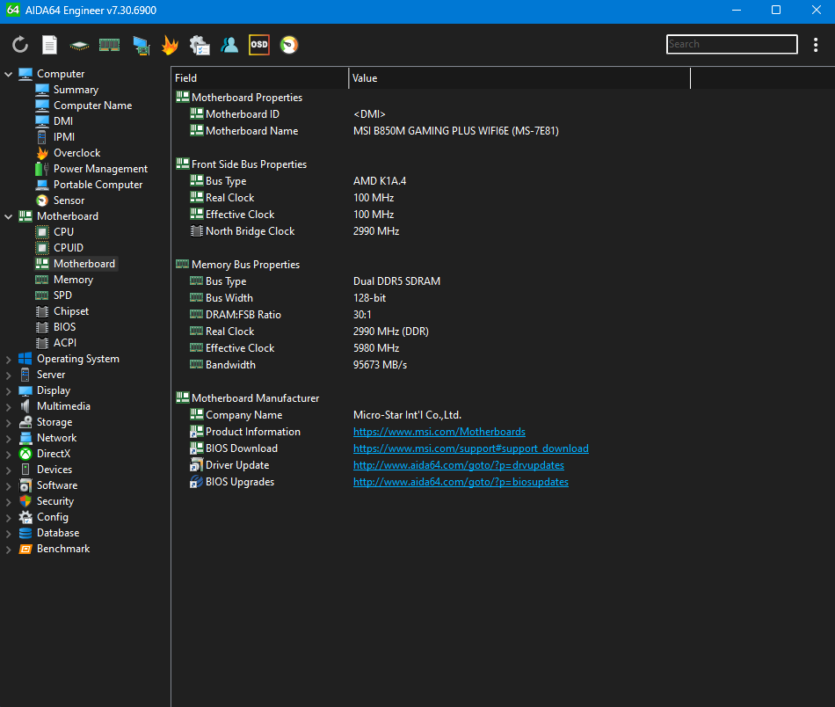Collapse the Motherboard tree node
The image size is (835, 707).
9,217
